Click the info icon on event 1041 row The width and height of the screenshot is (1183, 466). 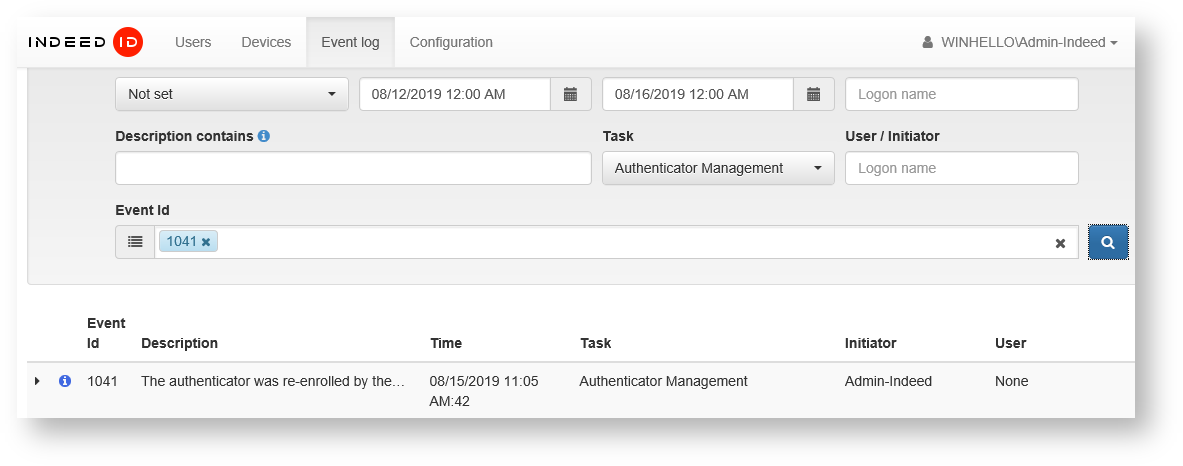[65, 381]
